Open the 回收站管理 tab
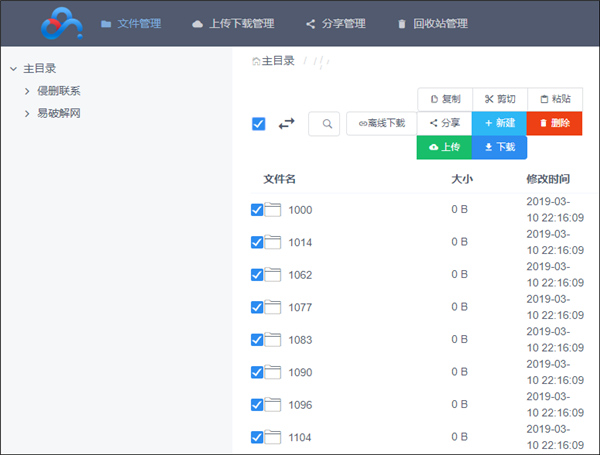The width and height of the screenshot is (600, 455). 432,23
